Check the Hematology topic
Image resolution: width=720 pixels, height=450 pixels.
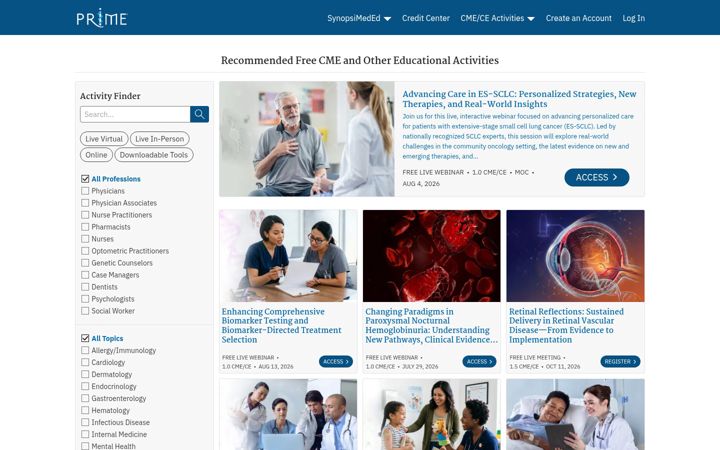(85, 410)
